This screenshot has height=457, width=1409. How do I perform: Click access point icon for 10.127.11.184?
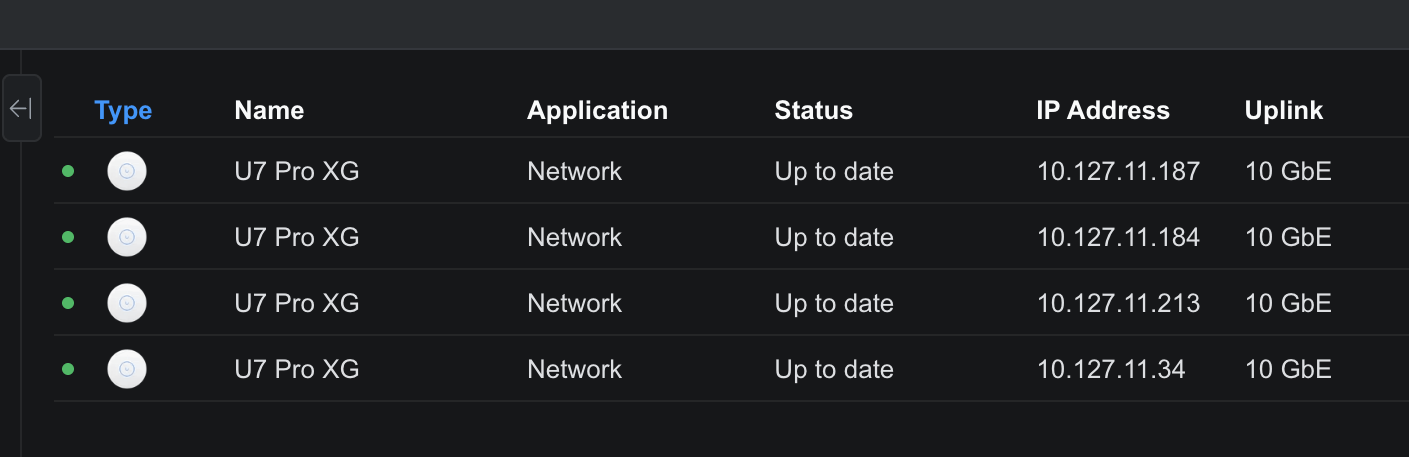tap(127, 237)
